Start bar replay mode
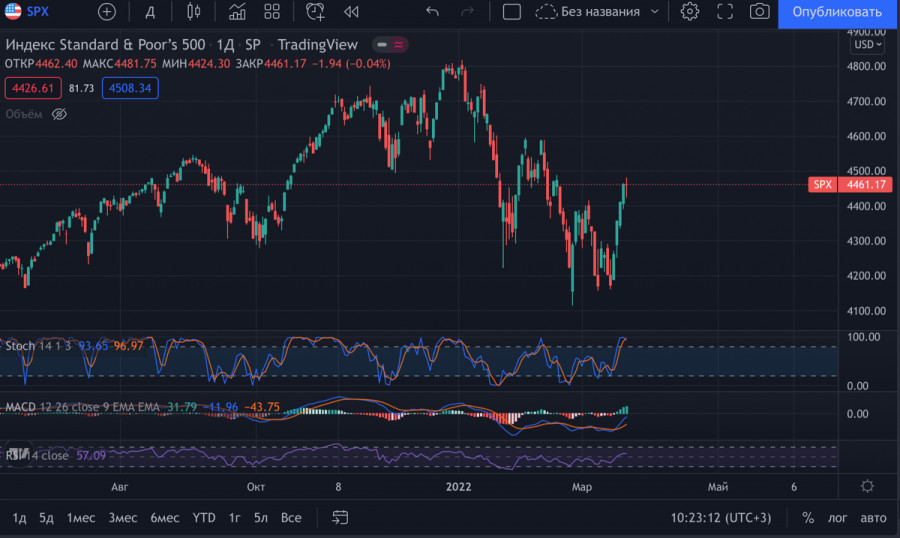Screen dimensions: 900x538 (x=351, y=11)
